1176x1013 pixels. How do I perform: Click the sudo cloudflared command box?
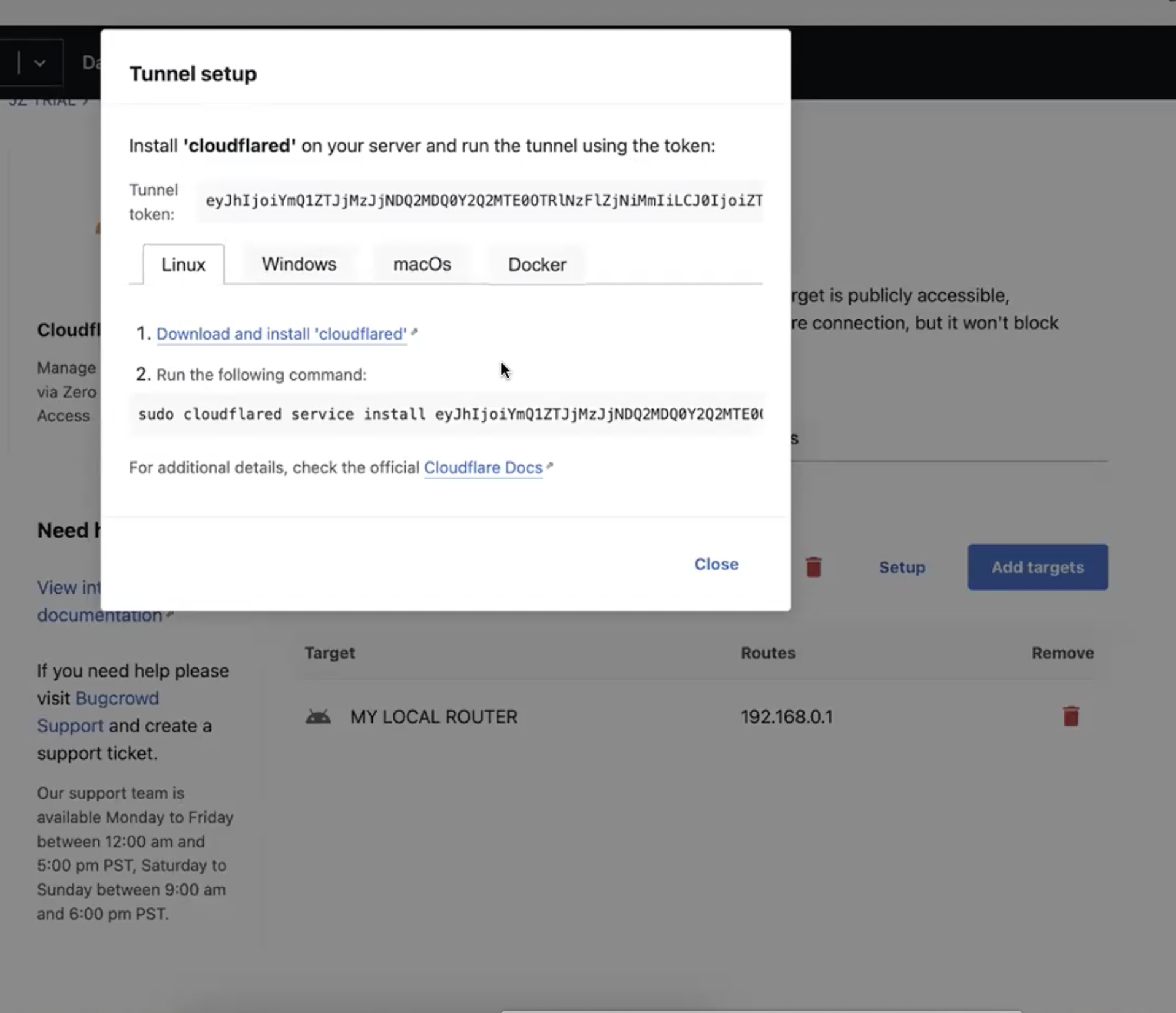click(446, 414)
